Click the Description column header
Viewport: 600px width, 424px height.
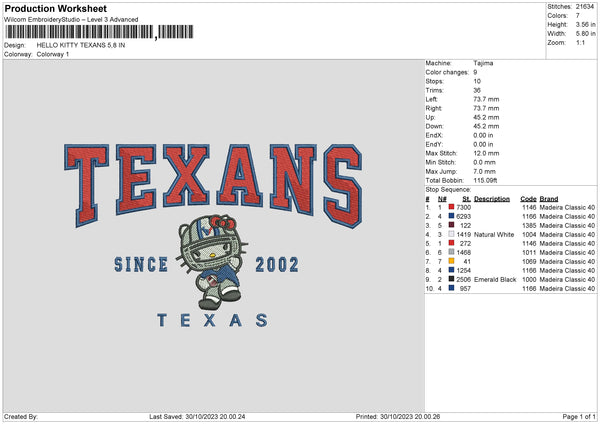(492, 199)
